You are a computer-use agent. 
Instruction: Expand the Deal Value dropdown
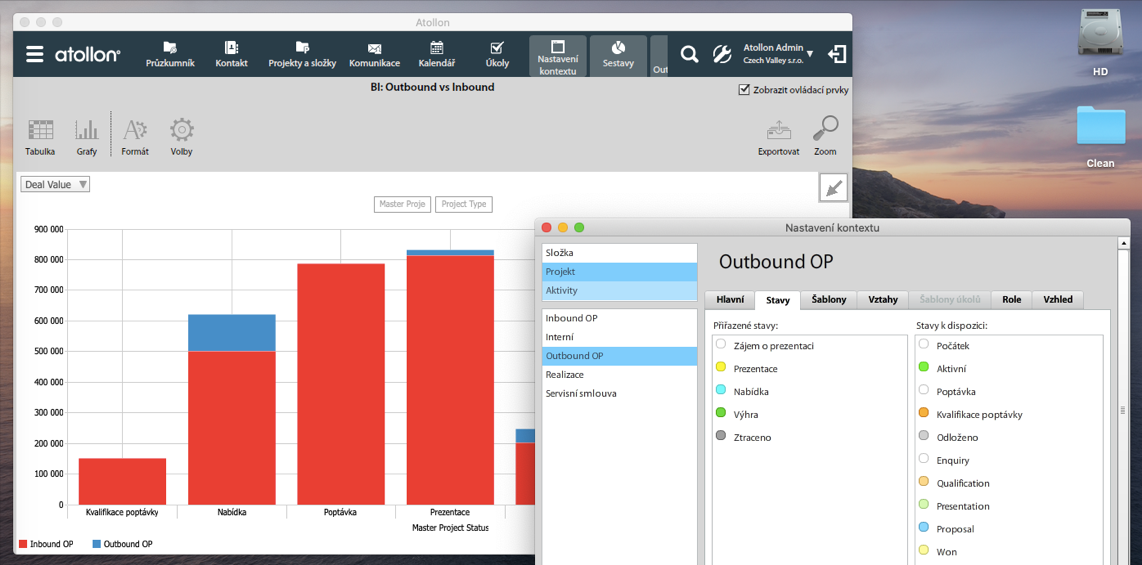pos(56,184)
